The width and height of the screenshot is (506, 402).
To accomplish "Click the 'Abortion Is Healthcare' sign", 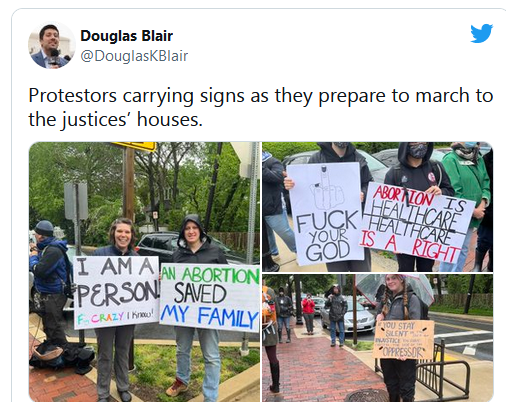I will pyautogui.click(x=417, y=223).
